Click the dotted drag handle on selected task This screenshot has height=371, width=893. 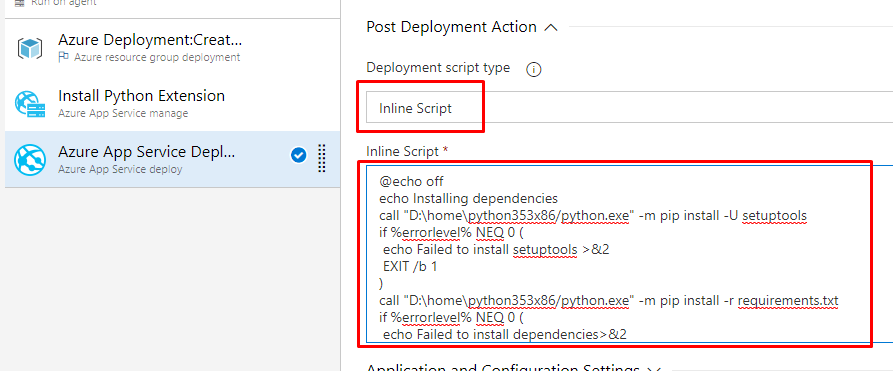pyautogui.click(x=322, y=158)
